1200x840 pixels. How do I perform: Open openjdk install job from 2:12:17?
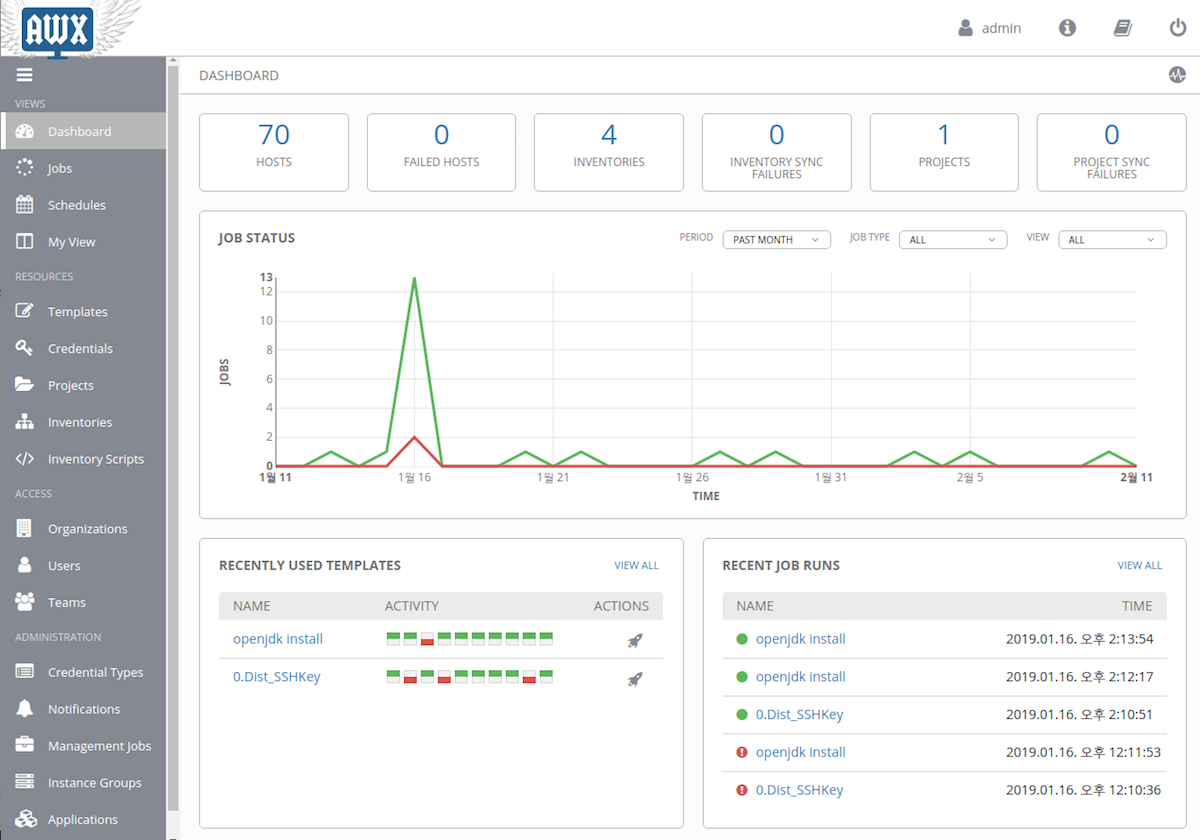point(801,677)
